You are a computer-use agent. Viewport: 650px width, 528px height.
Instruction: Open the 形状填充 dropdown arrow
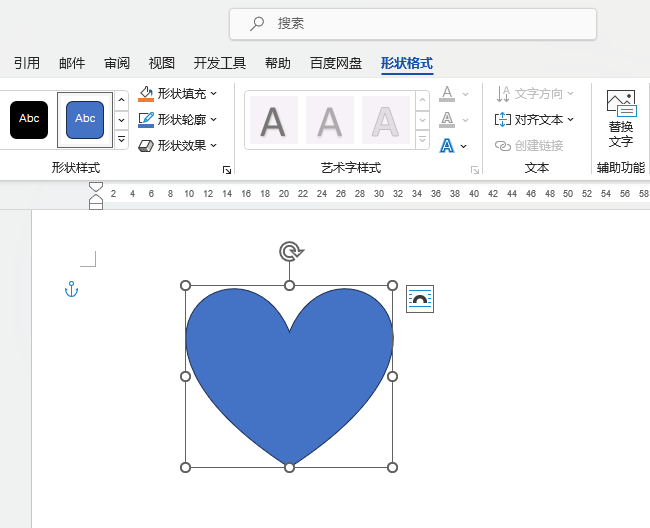214,94
